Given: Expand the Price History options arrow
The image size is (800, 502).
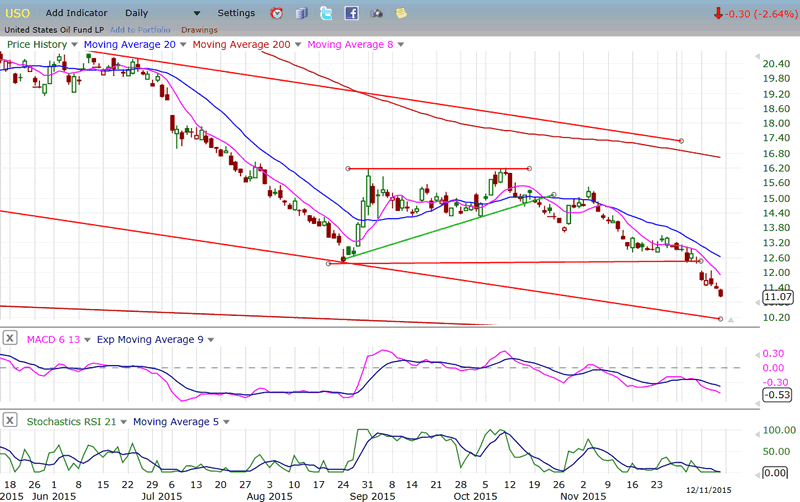Looking at the screenshot, I should click(x=75, y=45).
